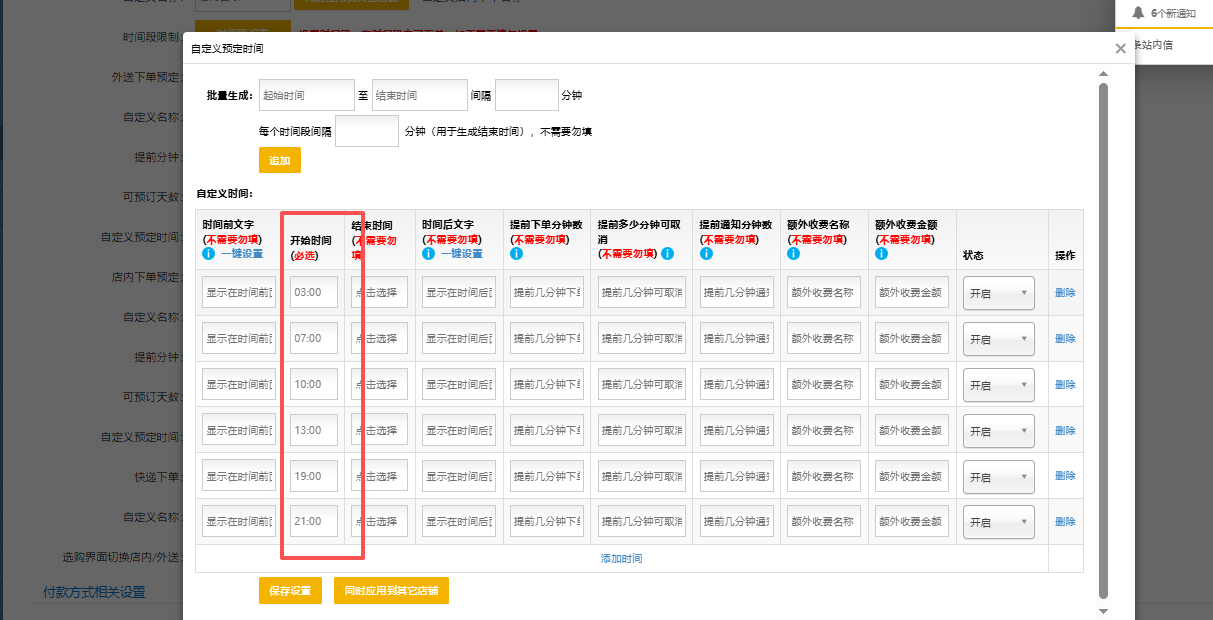
Task: Open the 状态 dropdown in the 21:00 row
Action: click(998, 522)
